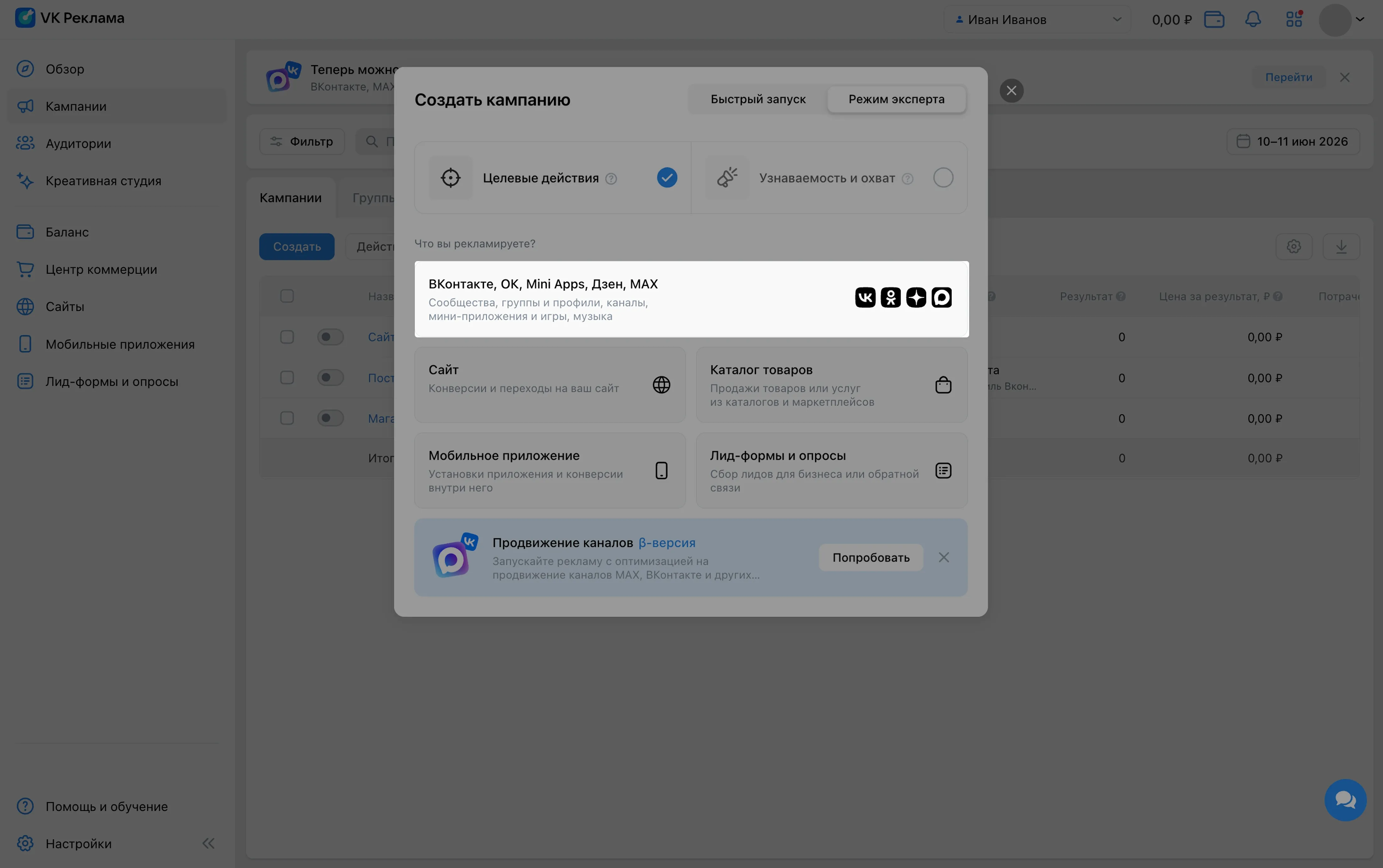
Task: Dismiss the Продвижение каналов banner
Action: (x=943, y=557)
